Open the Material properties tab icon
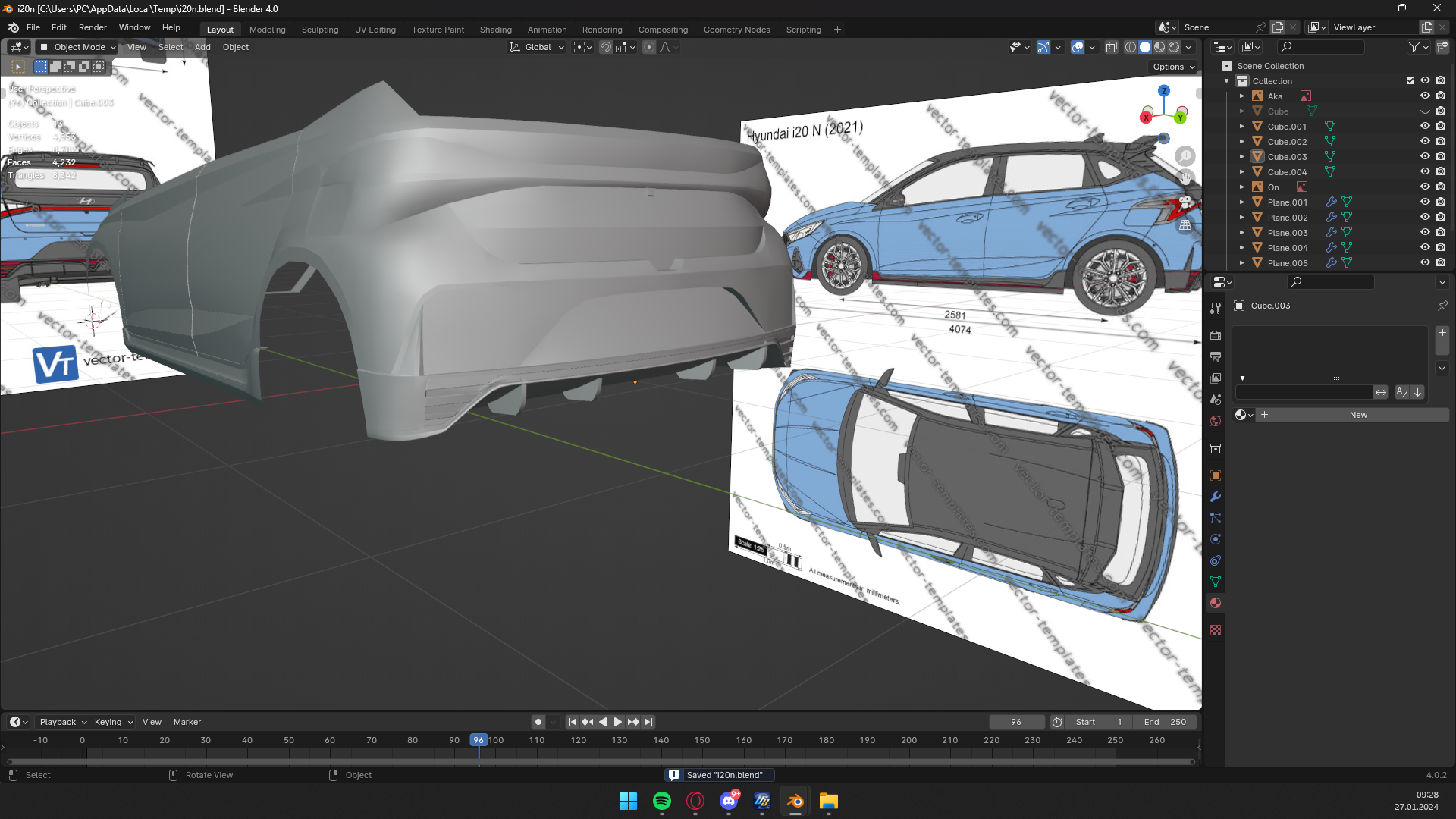 tap(1216, 603)
